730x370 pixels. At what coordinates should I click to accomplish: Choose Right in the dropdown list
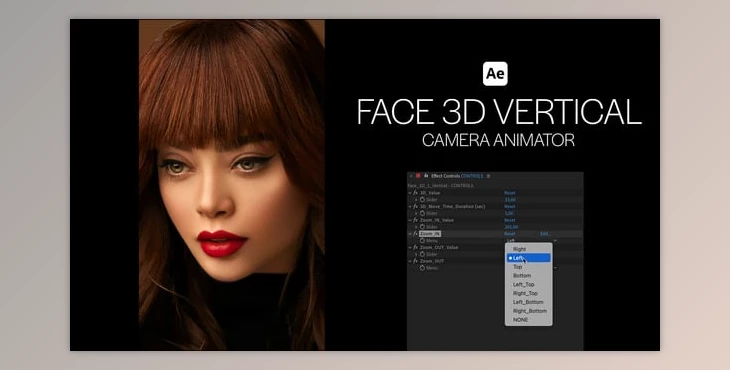coord(529,249)
